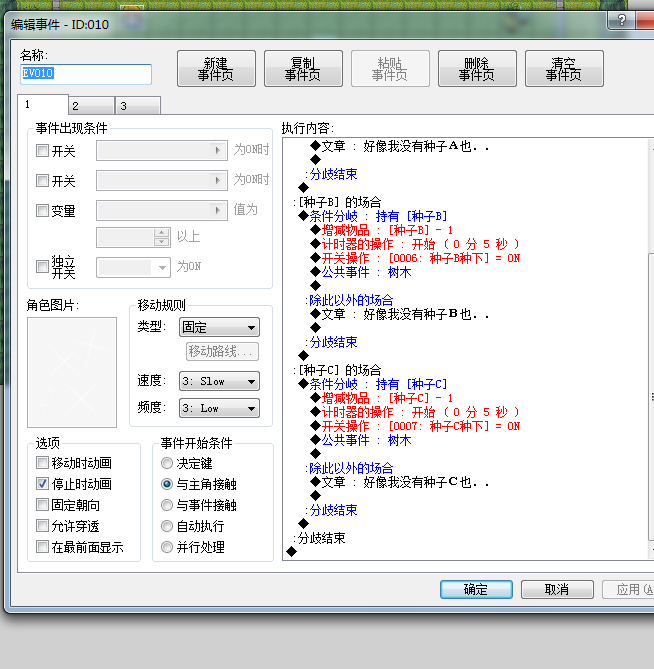Viewport: 654px width, 669px height.
Task: Select the 开关操作 [0007: 种子C种下] command
Action: point(415,426)
